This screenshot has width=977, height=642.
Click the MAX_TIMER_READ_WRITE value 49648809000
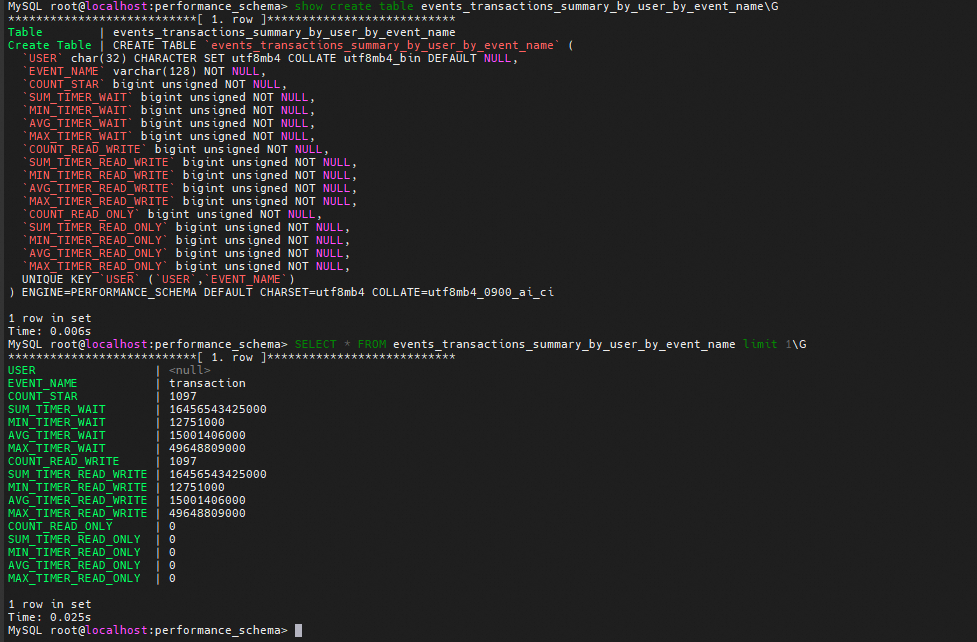point(207,514)
